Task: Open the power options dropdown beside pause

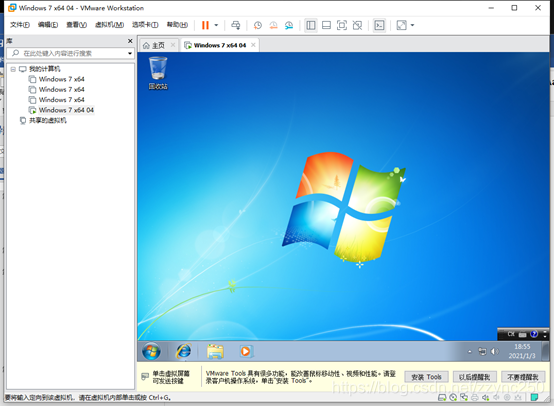Action: 216,25
